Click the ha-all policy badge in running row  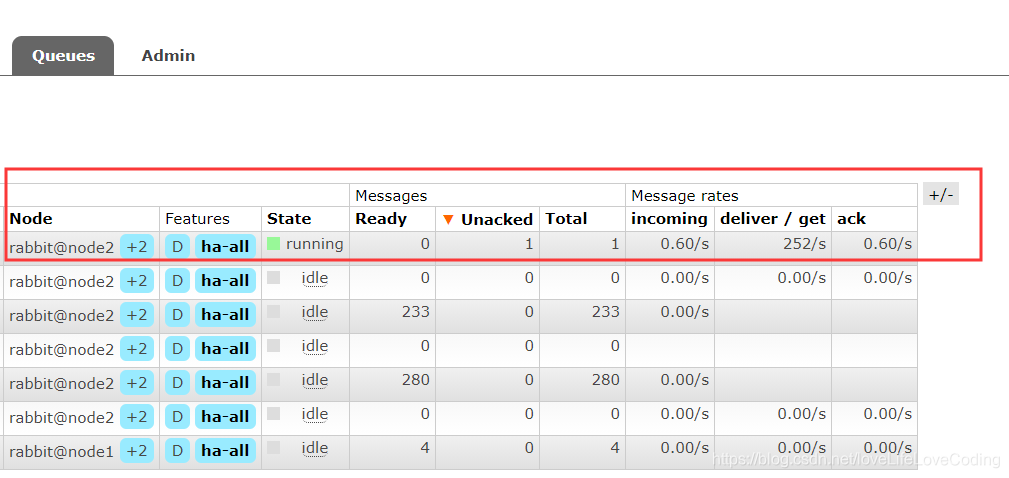coord(225,246)
